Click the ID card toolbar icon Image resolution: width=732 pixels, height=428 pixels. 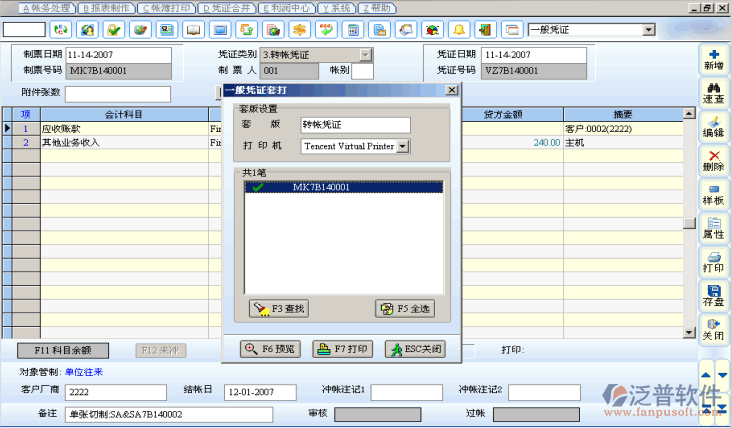(x=167, y=30)
